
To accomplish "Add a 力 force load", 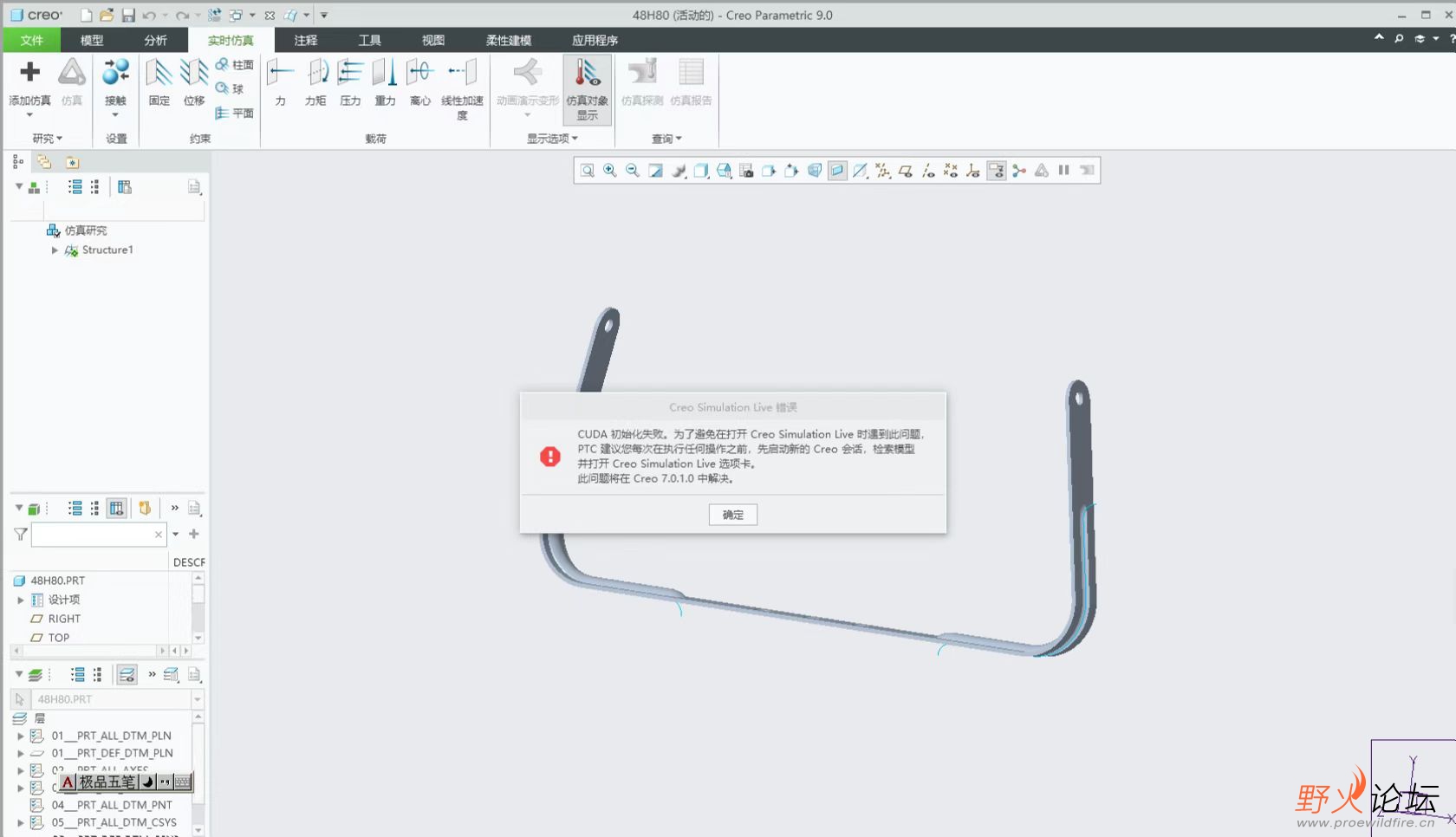I will coord(280,81).
